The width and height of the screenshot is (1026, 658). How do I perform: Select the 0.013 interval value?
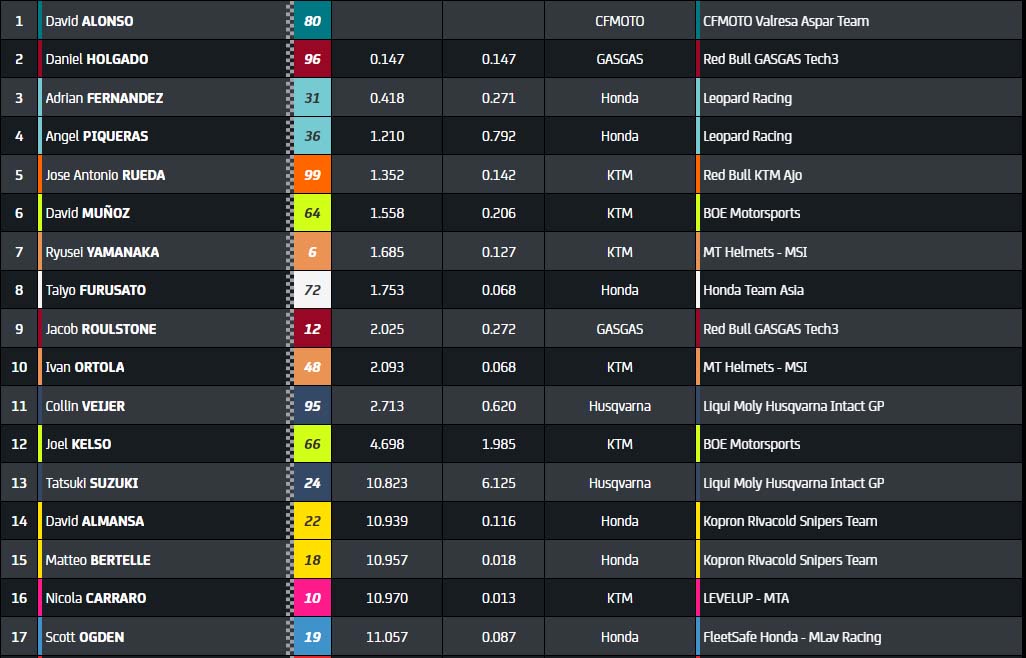pyautogui.click(x=499, y=598)
